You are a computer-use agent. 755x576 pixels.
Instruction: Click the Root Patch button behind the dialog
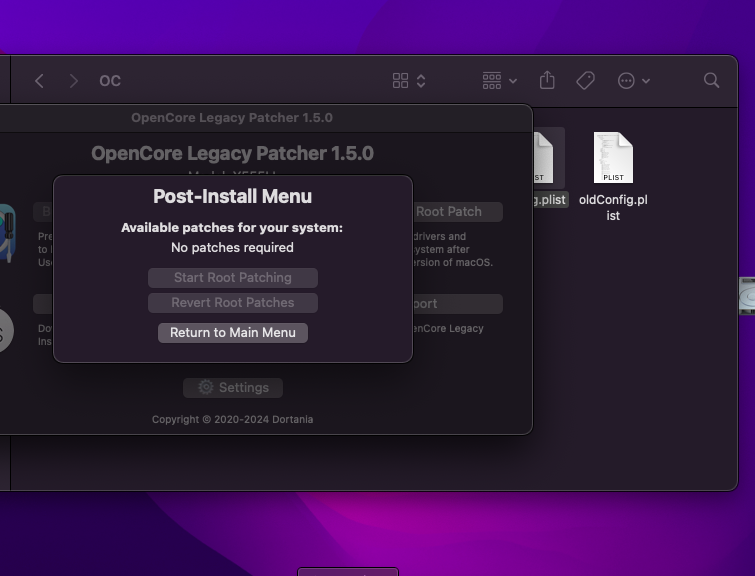point(457,212)
